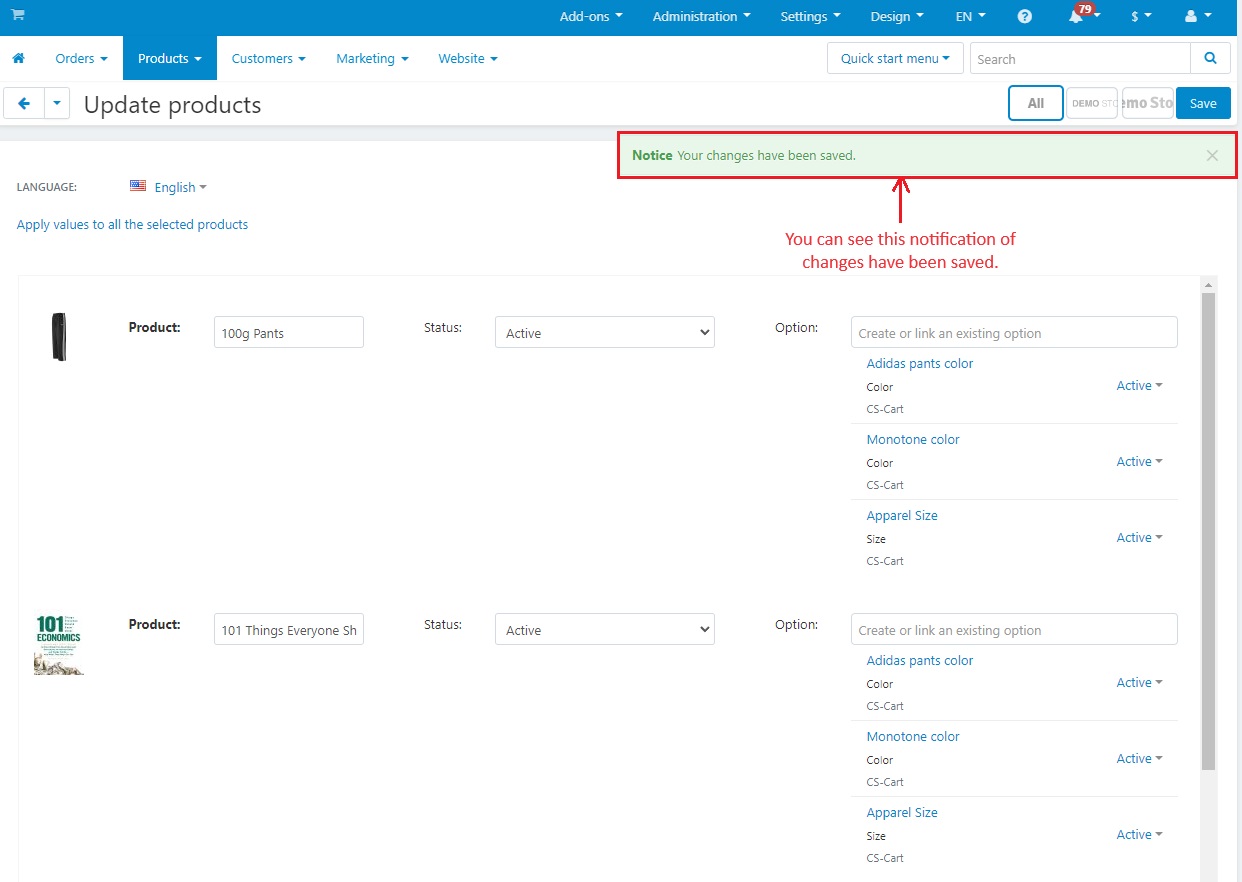This screenshot has height=882, width=1242.
Task: Open the Administration menu
Action: click(x=701, y=17)
